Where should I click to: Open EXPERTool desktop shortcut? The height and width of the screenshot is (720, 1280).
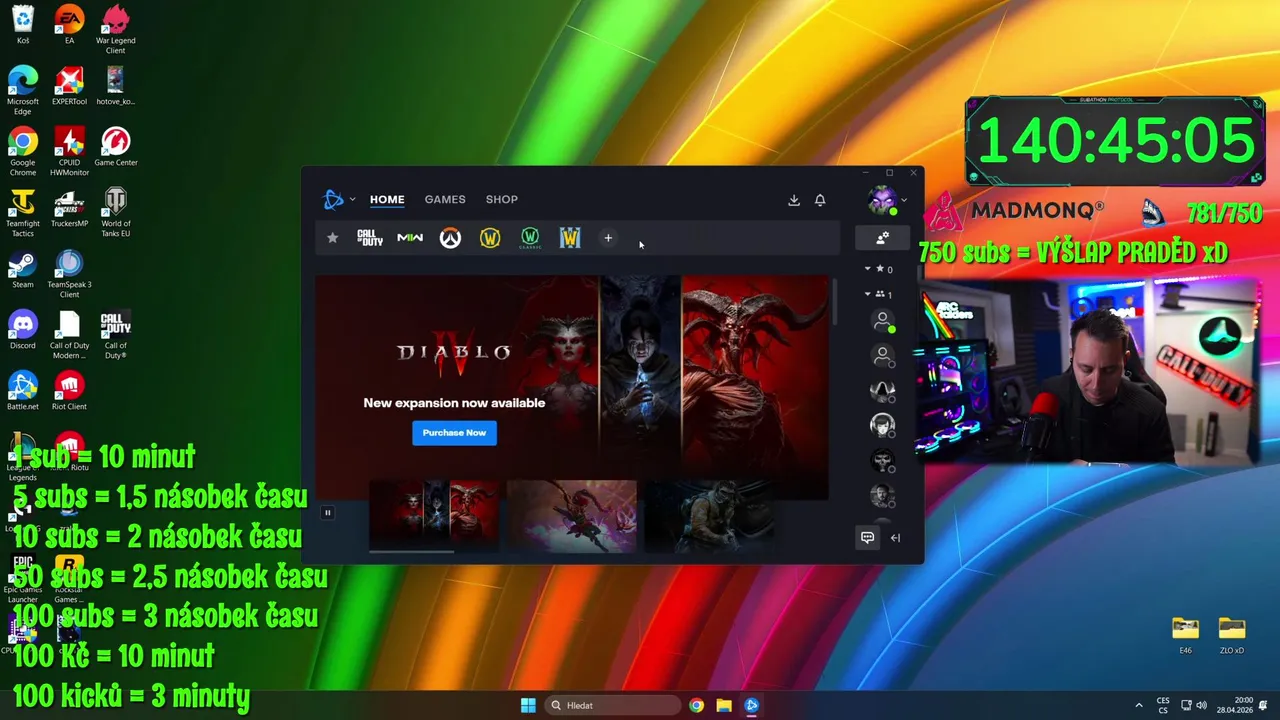click(69, 86)
